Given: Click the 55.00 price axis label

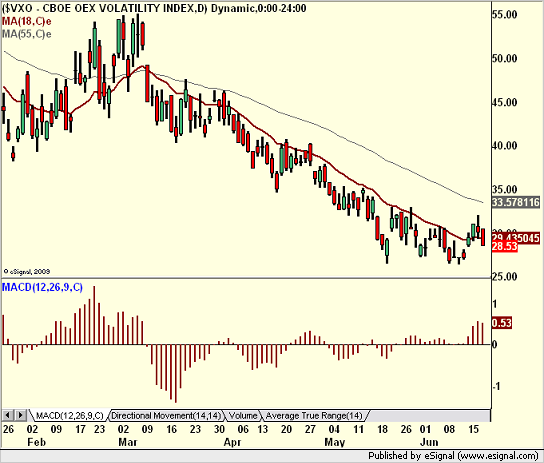Looking at the screenshot, I should pos(504,15).
